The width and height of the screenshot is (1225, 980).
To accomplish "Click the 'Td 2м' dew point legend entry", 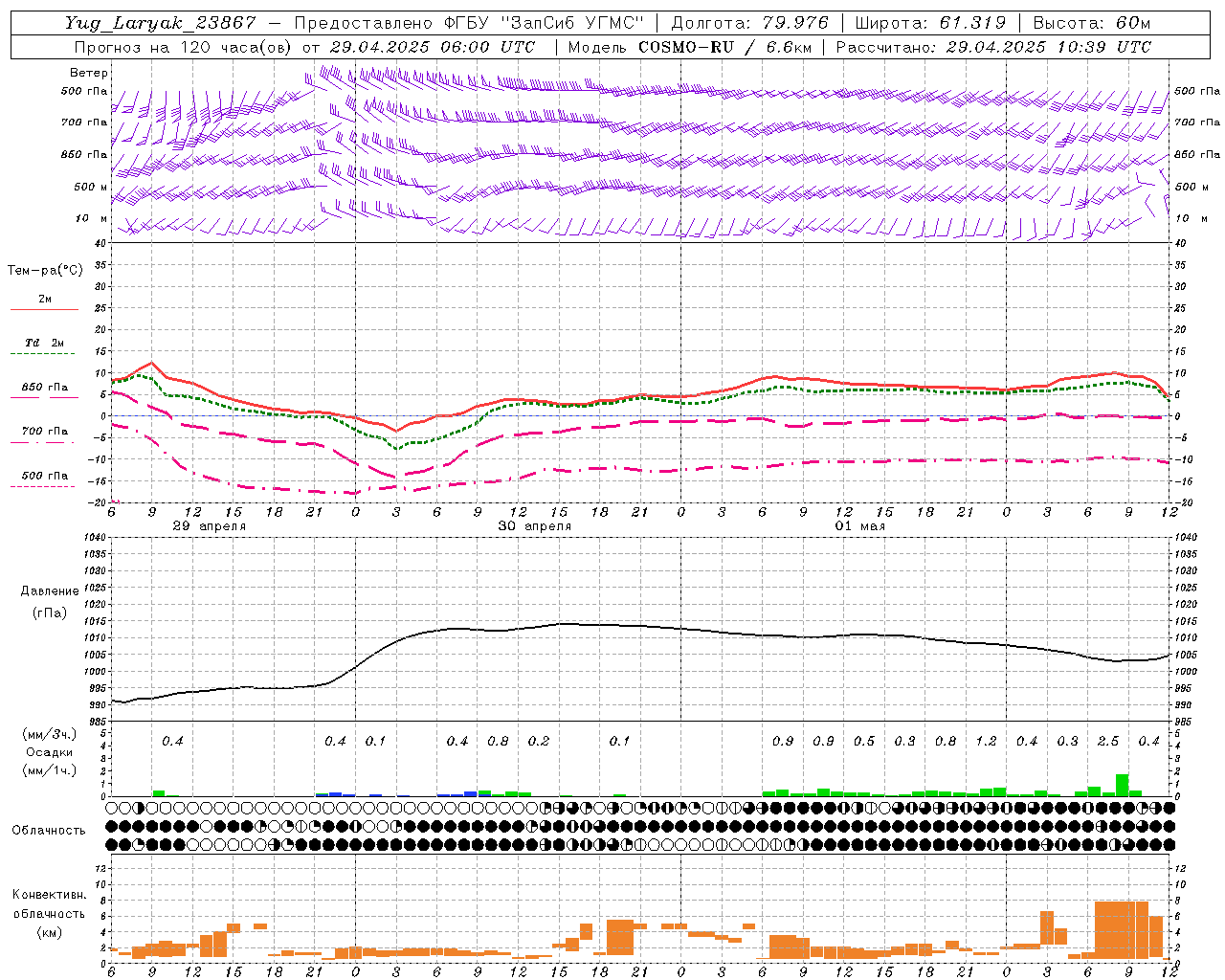I will 45,343.
